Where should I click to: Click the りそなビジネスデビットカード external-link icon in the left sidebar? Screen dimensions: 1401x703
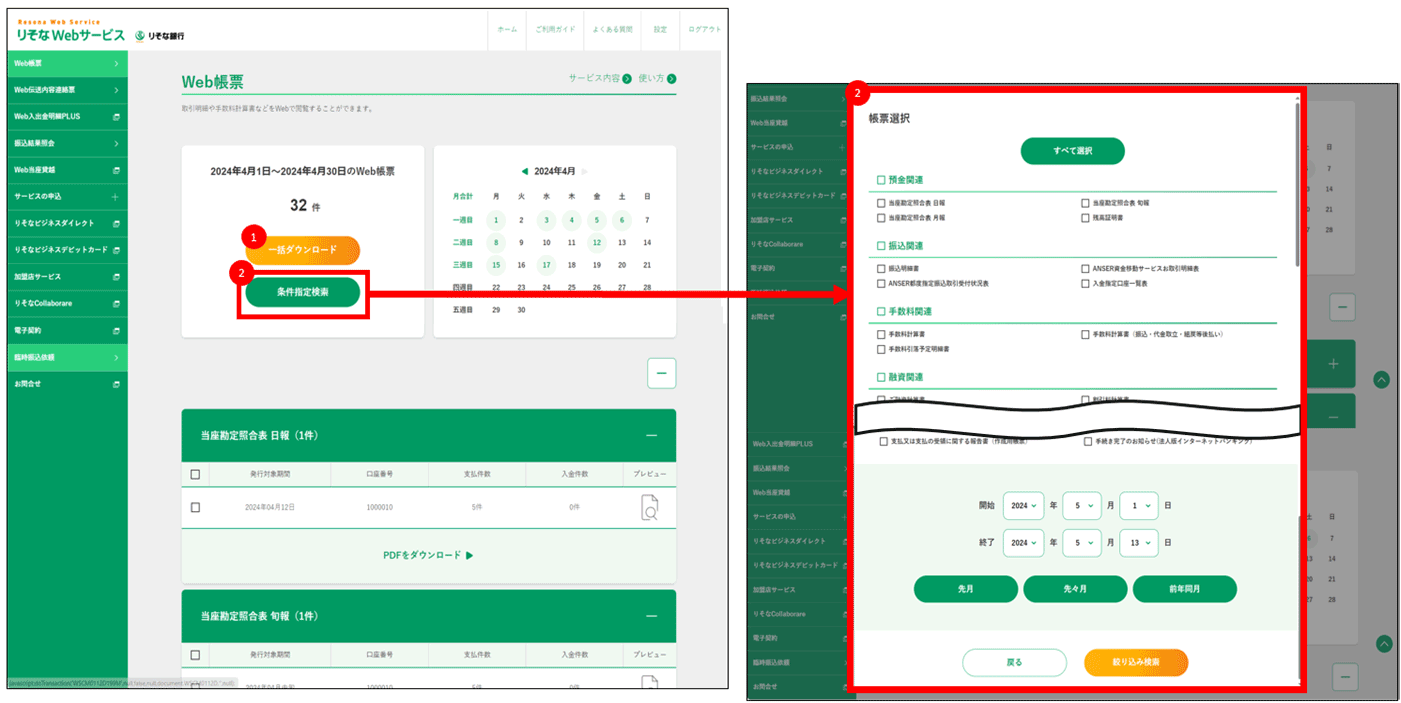click(117, 250)
